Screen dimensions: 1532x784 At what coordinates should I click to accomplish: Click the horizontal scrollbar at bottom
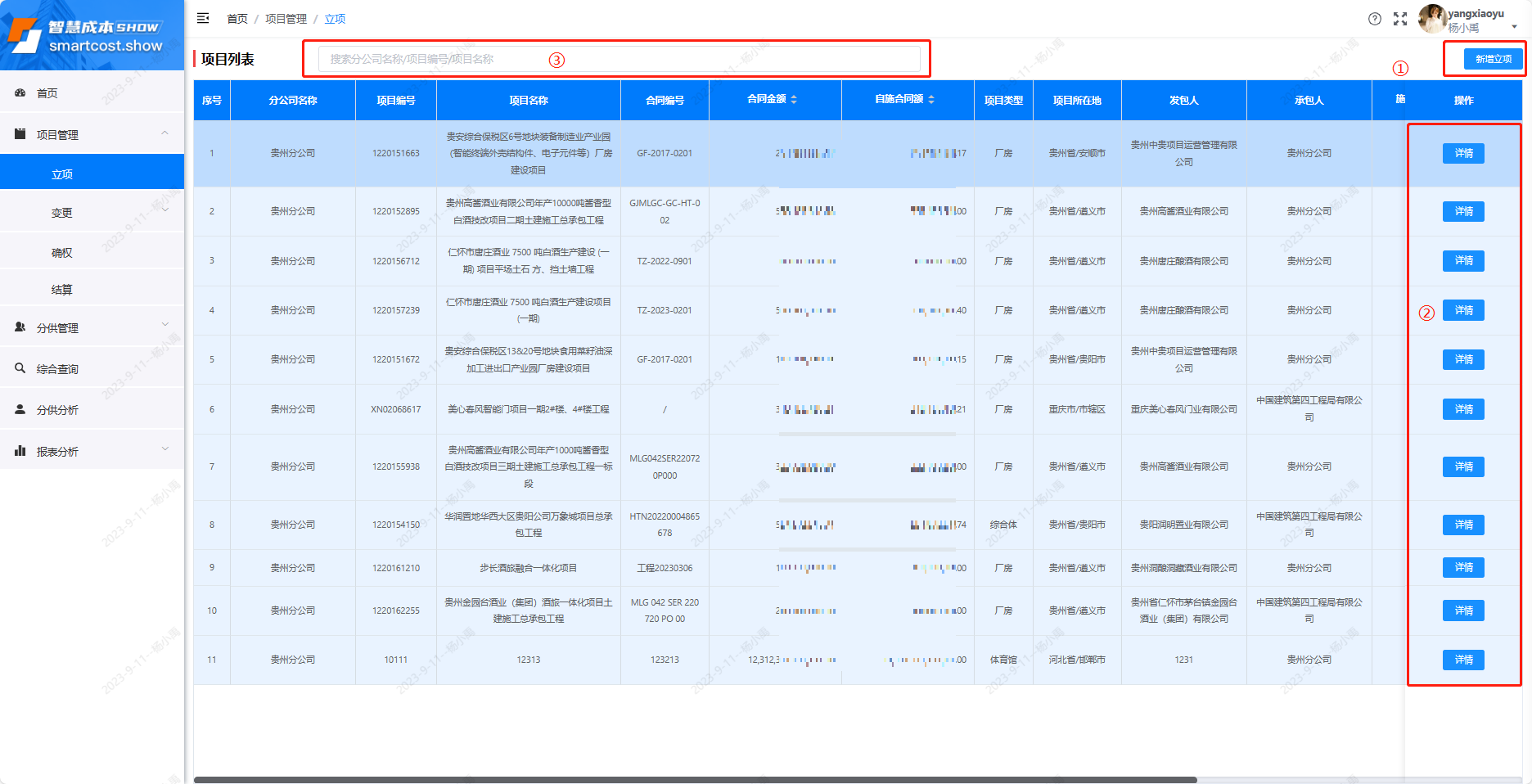(x=696, y=780)
